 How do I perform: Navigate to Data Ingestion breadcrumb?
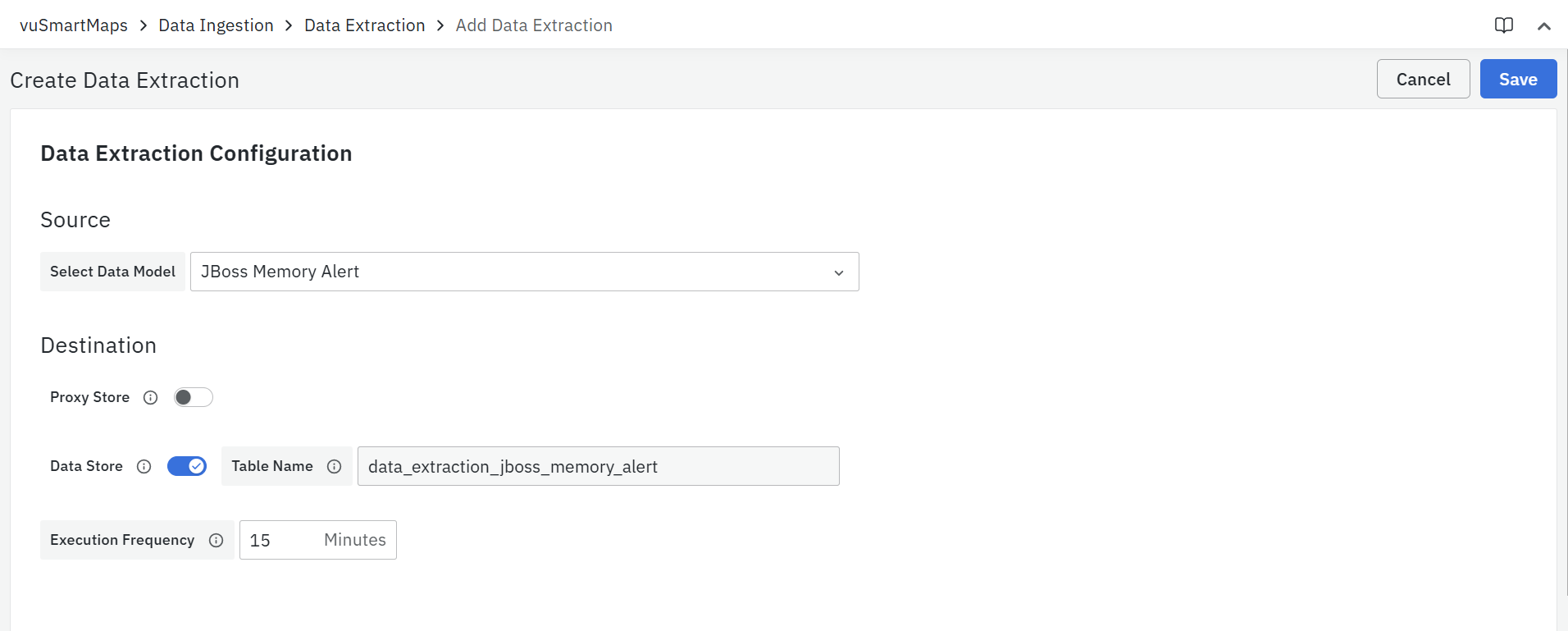point(216,25)
